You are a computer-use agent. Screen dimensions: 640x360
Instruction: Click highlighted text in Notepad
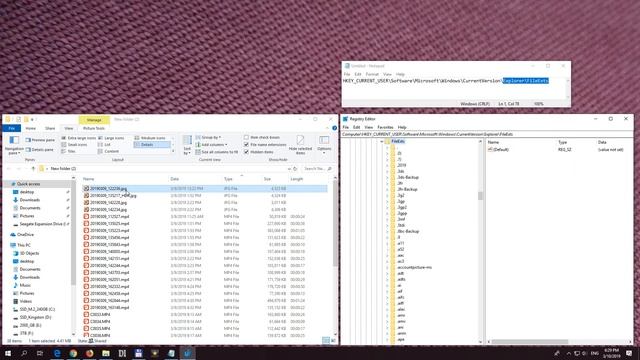point(526,81)
